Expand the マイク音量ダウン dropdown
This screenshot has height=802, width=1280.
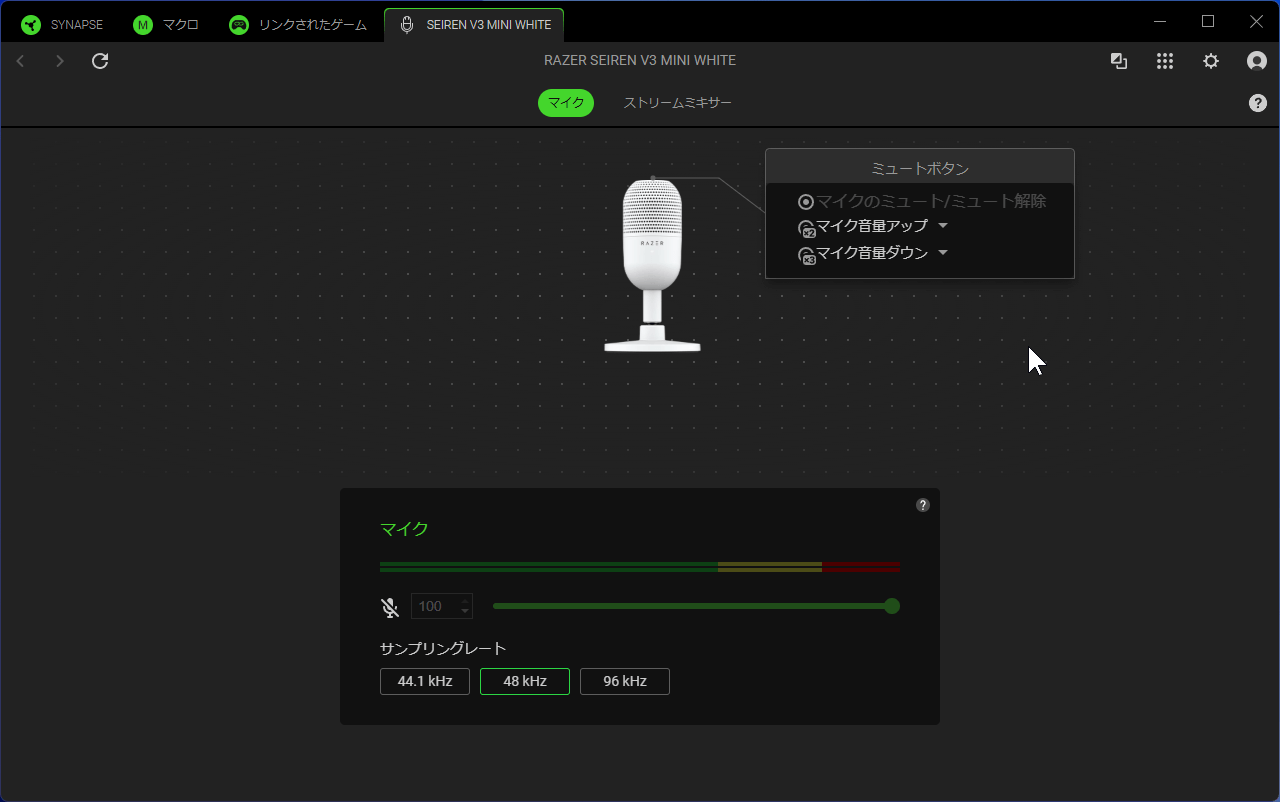click(942, 253)
